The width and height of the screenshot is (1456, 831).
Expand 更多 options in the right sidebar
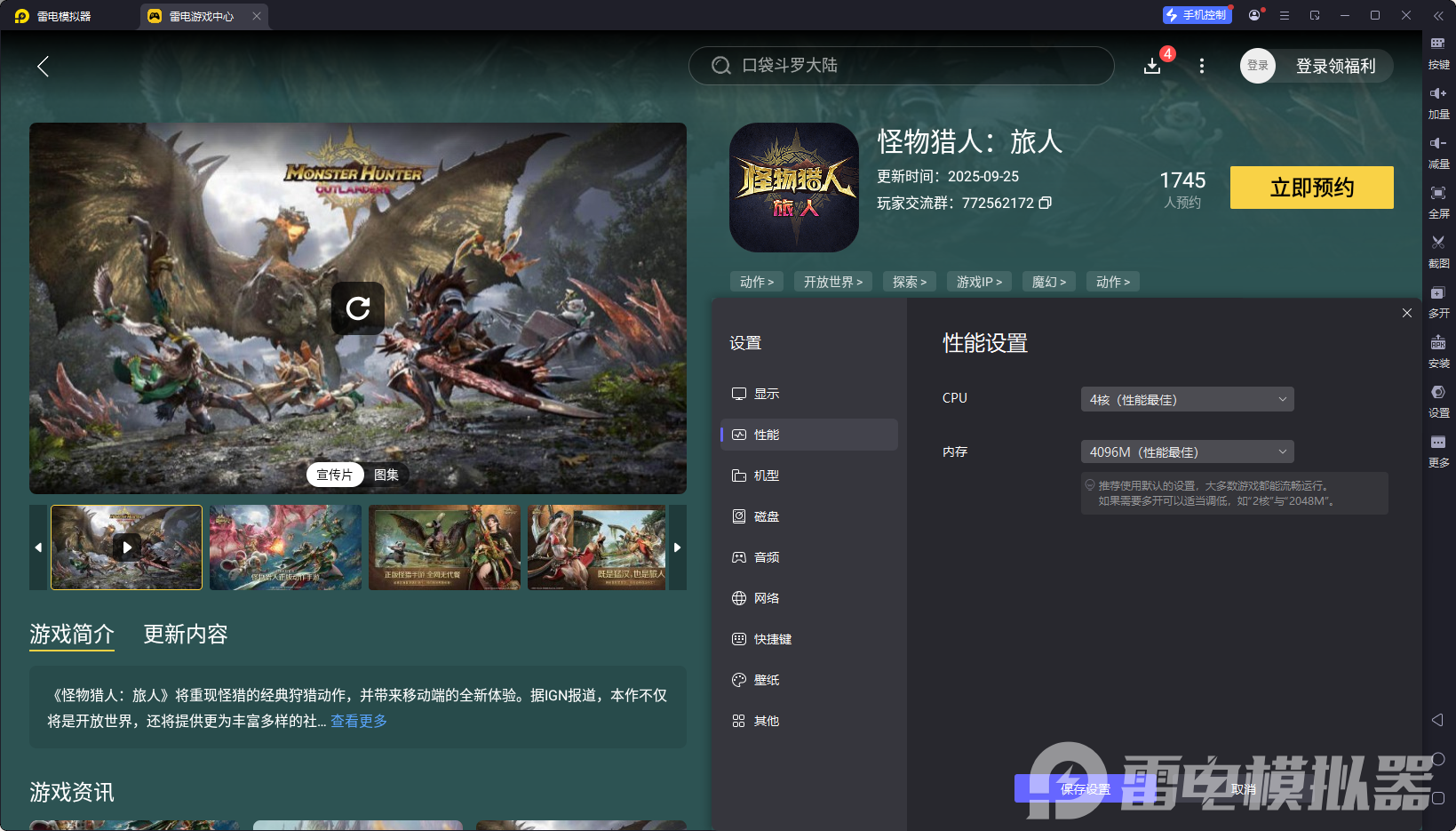[1439, 451]
